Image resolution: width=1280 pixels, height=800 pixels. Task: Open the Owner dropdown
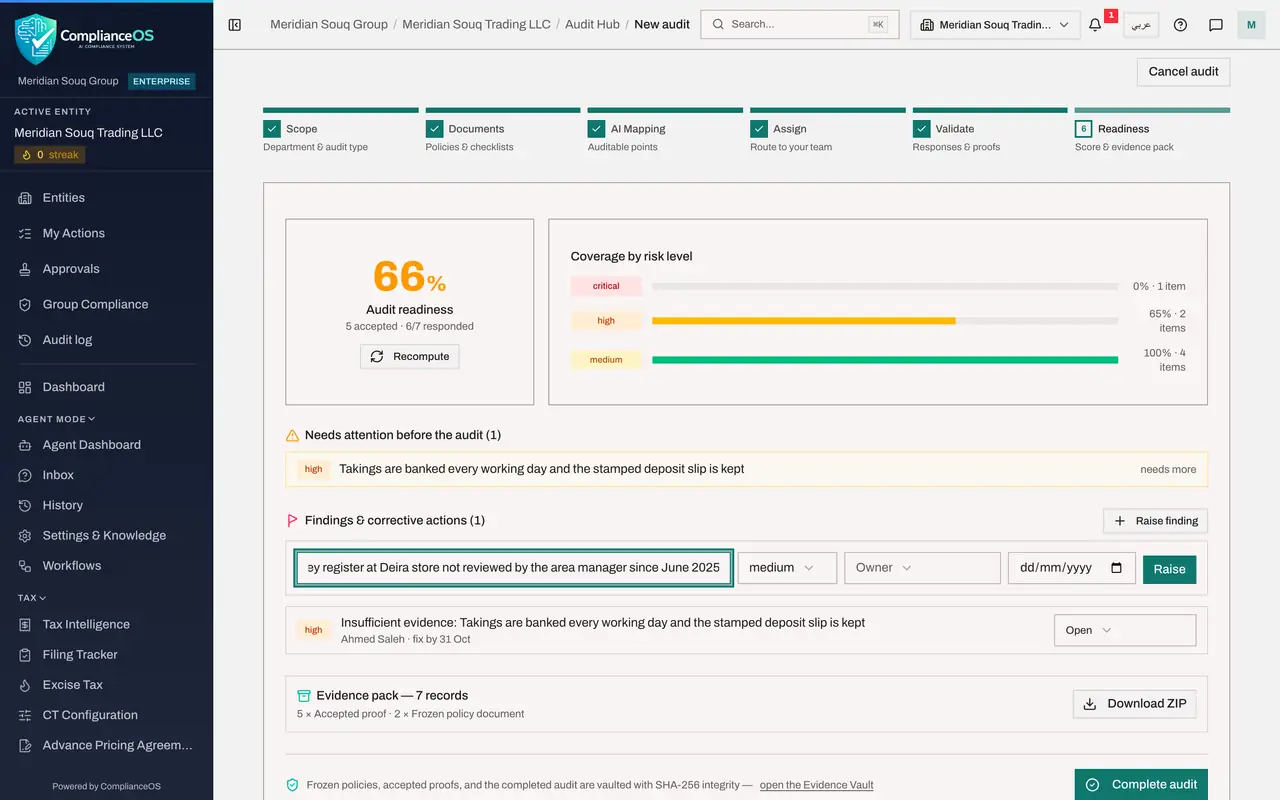(922, 568)
